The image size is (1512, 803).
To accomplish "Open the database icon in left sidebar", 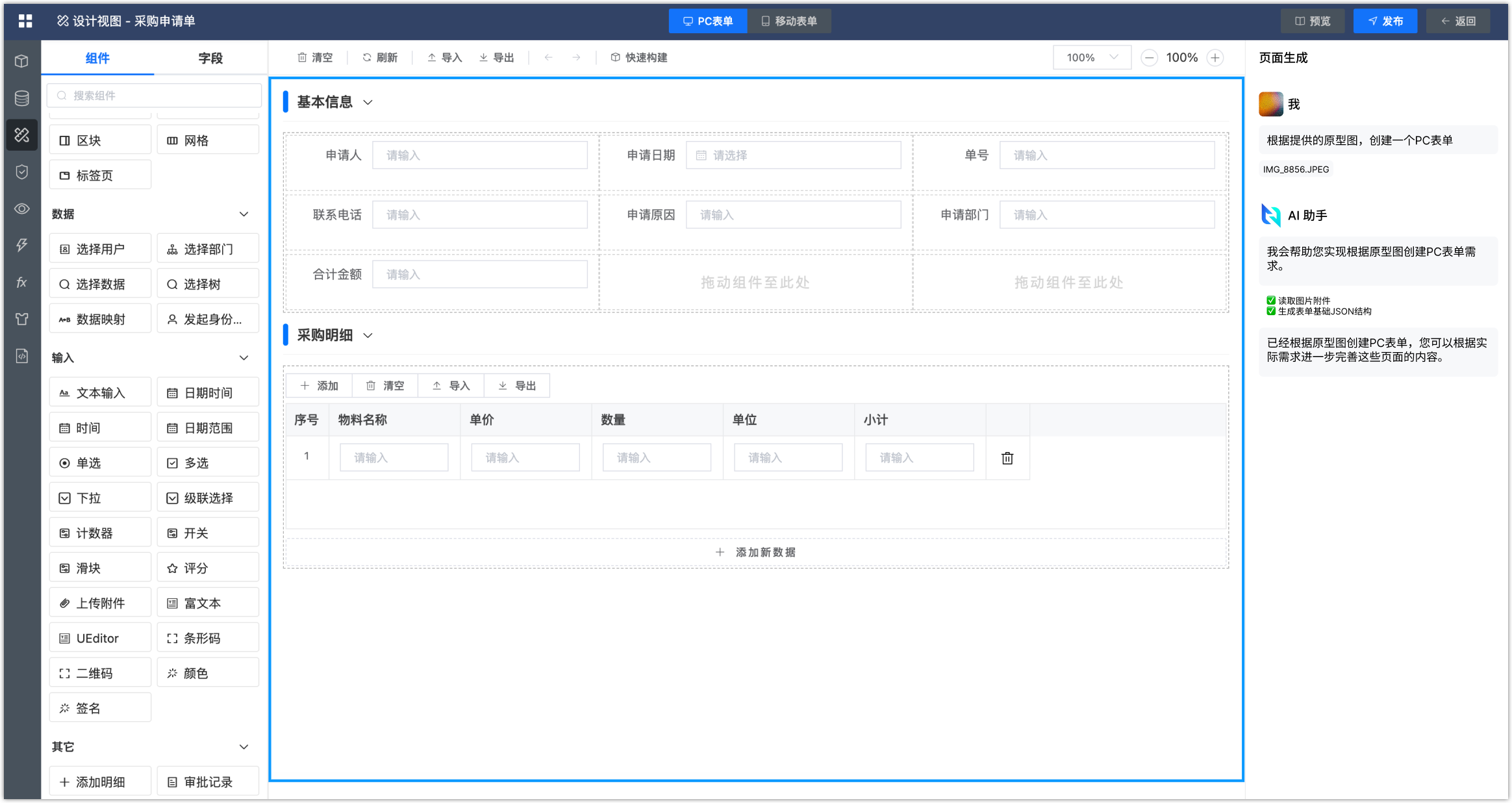I will 21,98.
